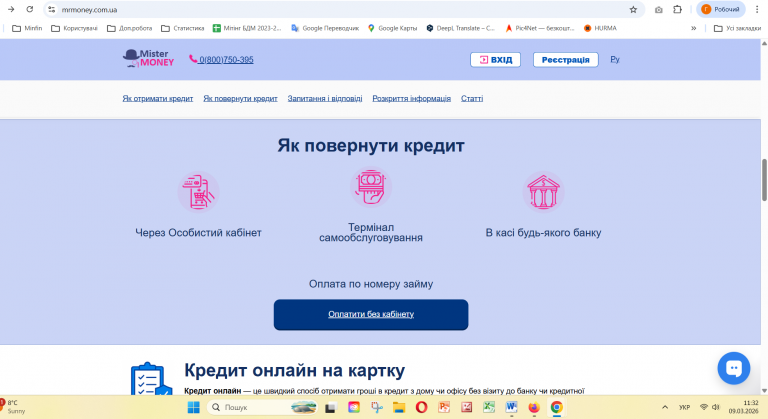768x419 pixels.
Task: Reload the page with refresh icon
Action: click(x=30, y=9)
